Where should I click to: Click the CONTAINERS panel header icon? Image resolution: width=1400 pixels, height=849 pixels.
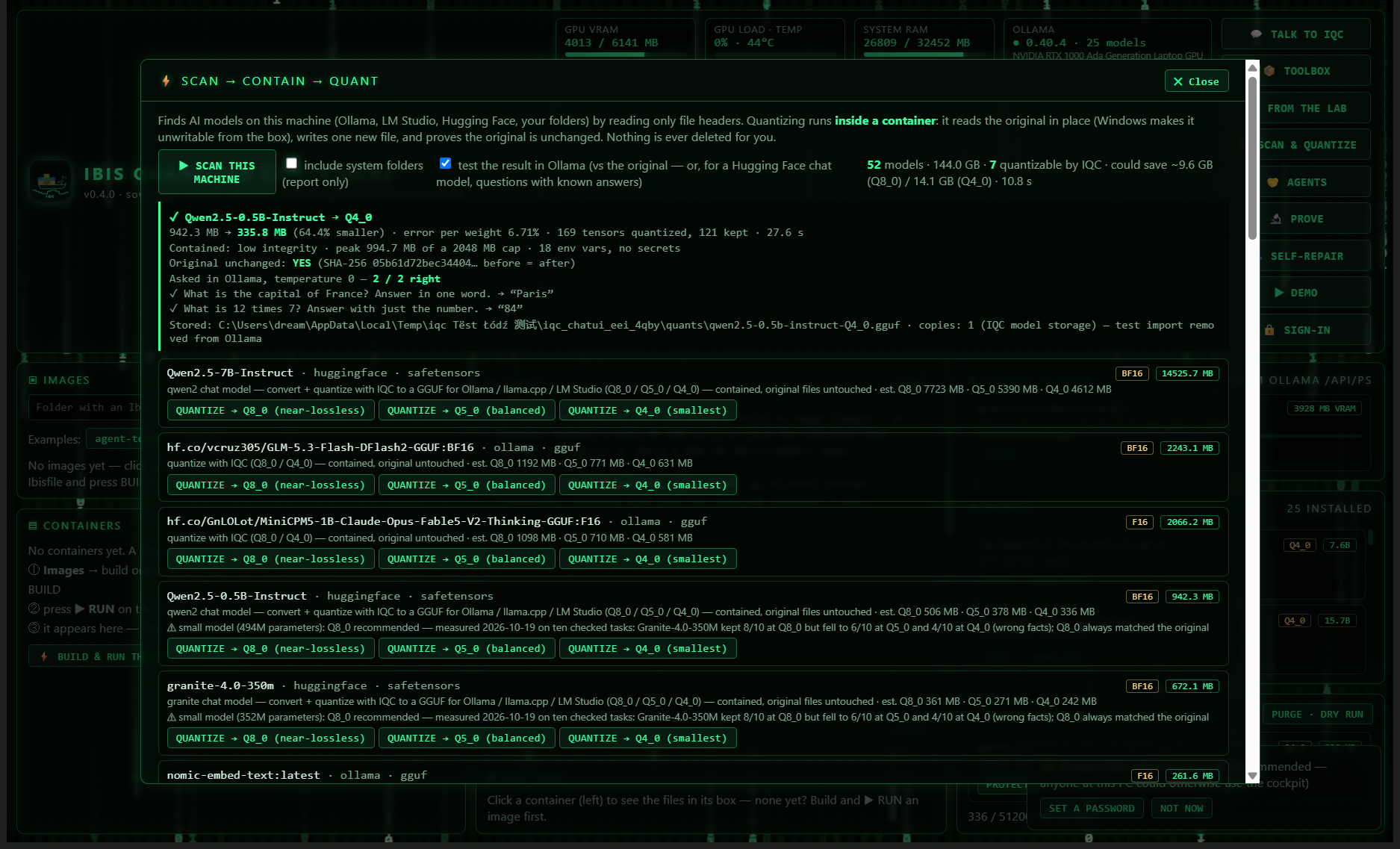(33, 526)
